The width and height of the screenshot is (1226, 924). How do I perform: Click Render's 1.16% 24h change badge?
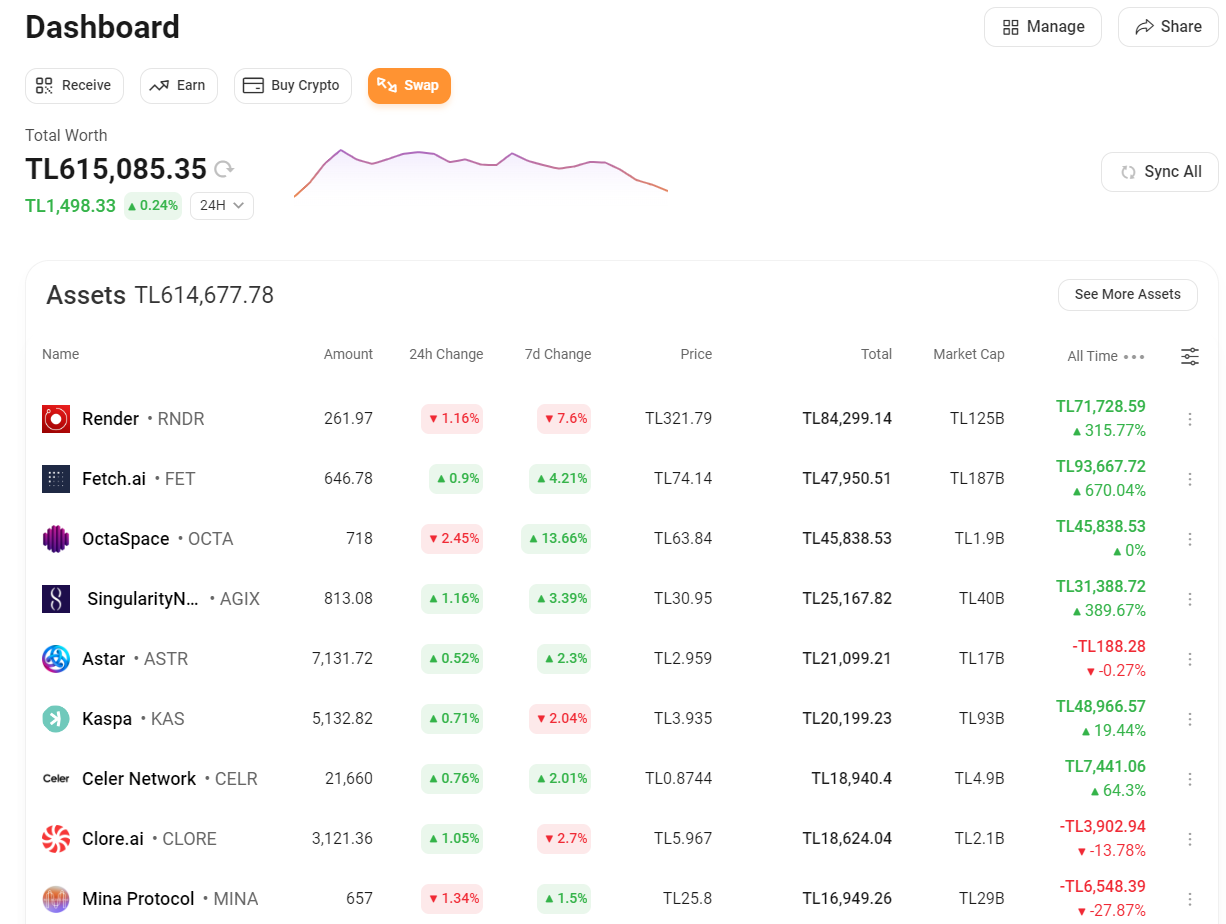pos(452,419)
